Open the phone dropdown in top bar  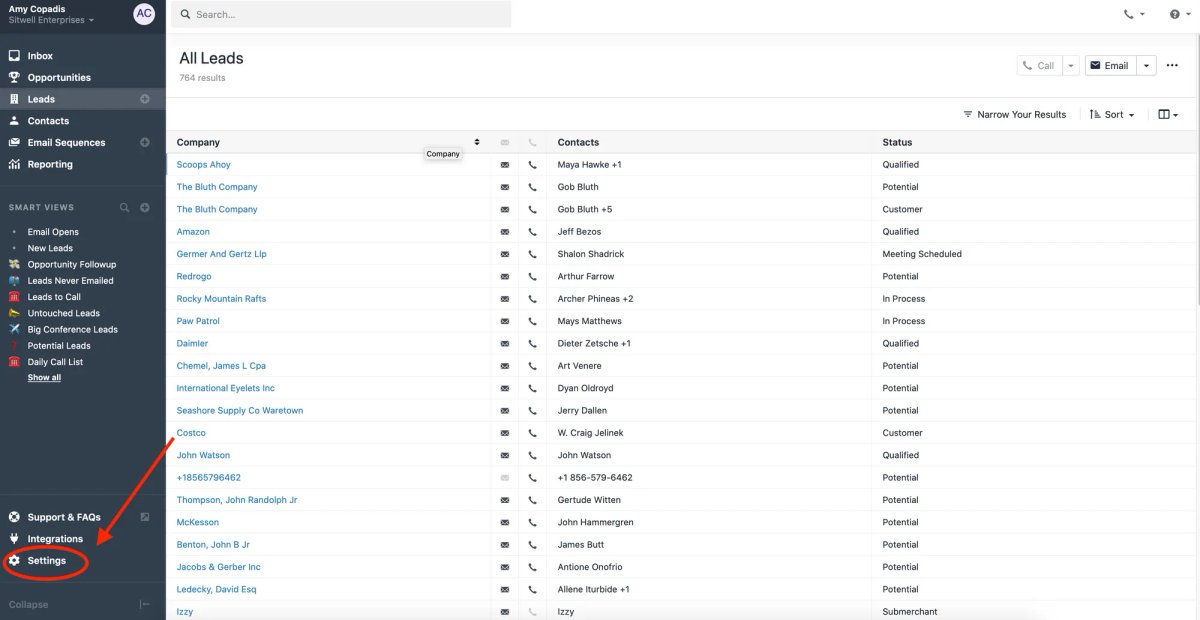(x=1134, y=14)
